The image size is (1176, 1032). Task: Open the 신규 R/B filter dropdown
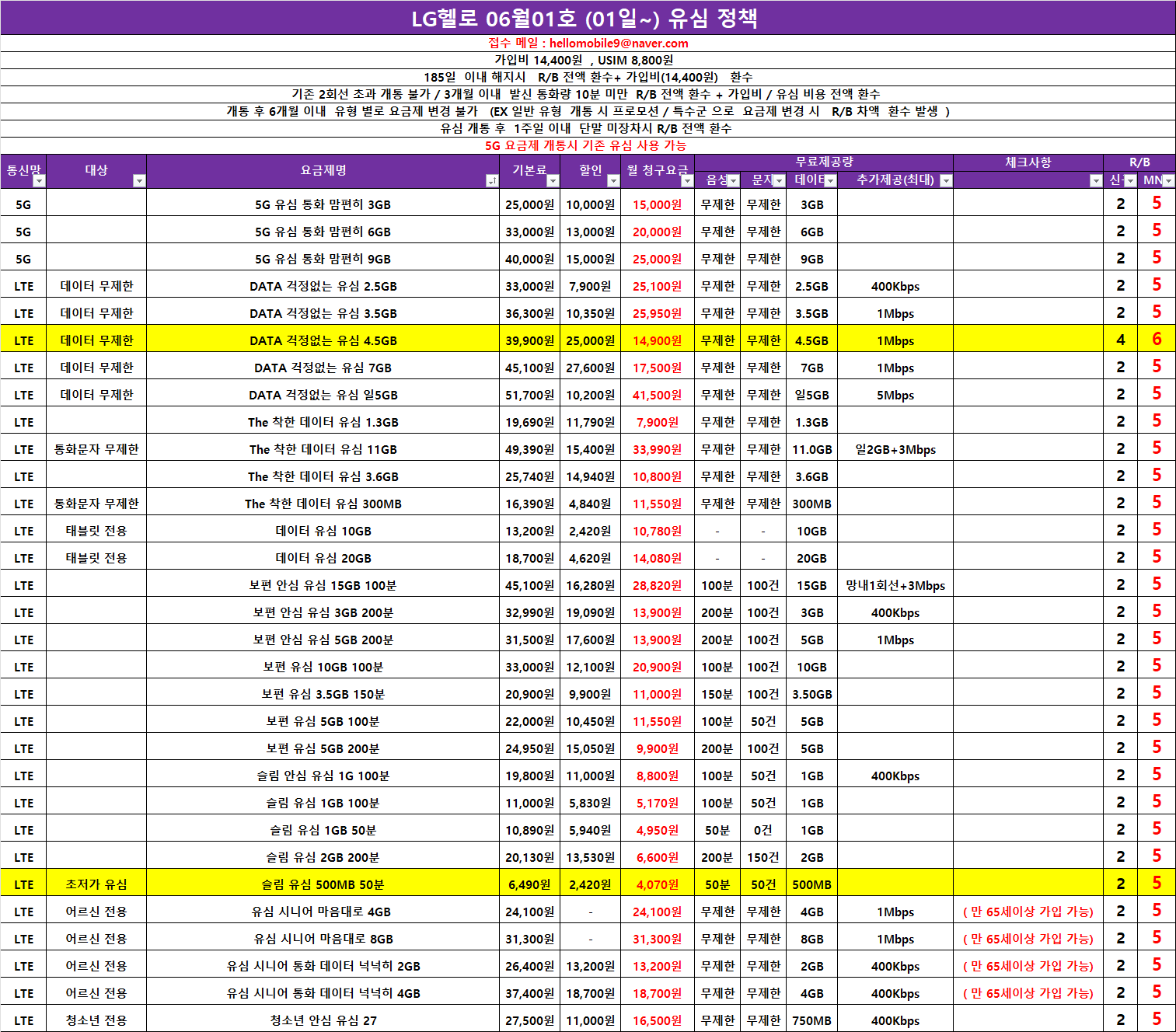tap(1130, 181)
